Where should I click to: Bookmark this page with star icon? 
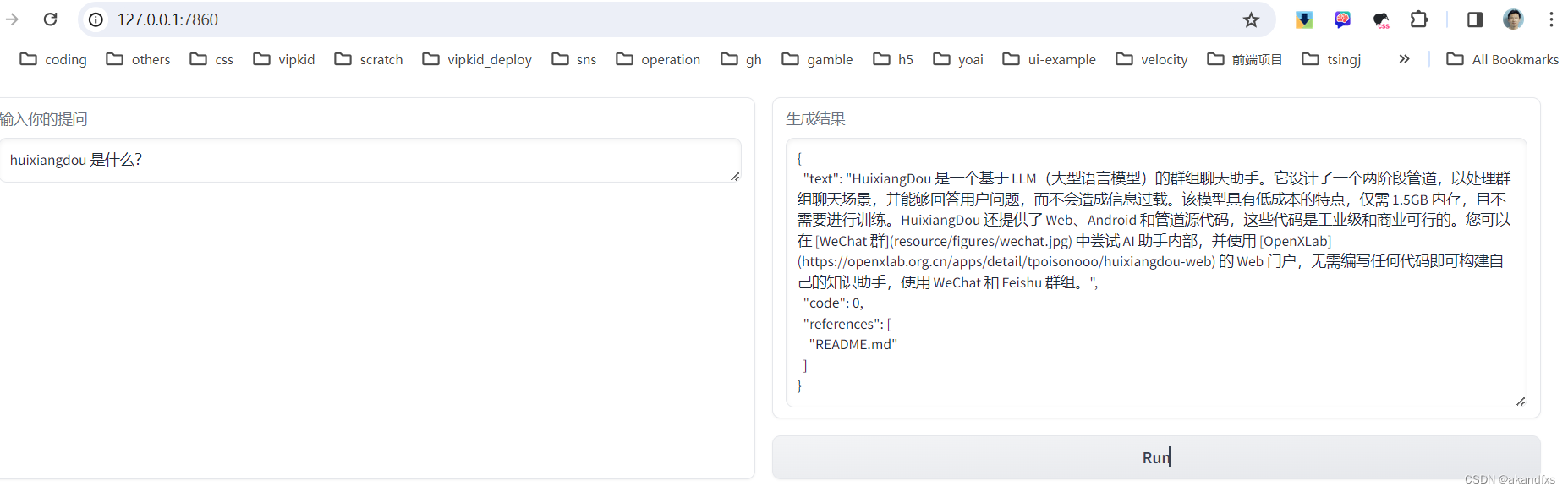tap(1252, 19)
